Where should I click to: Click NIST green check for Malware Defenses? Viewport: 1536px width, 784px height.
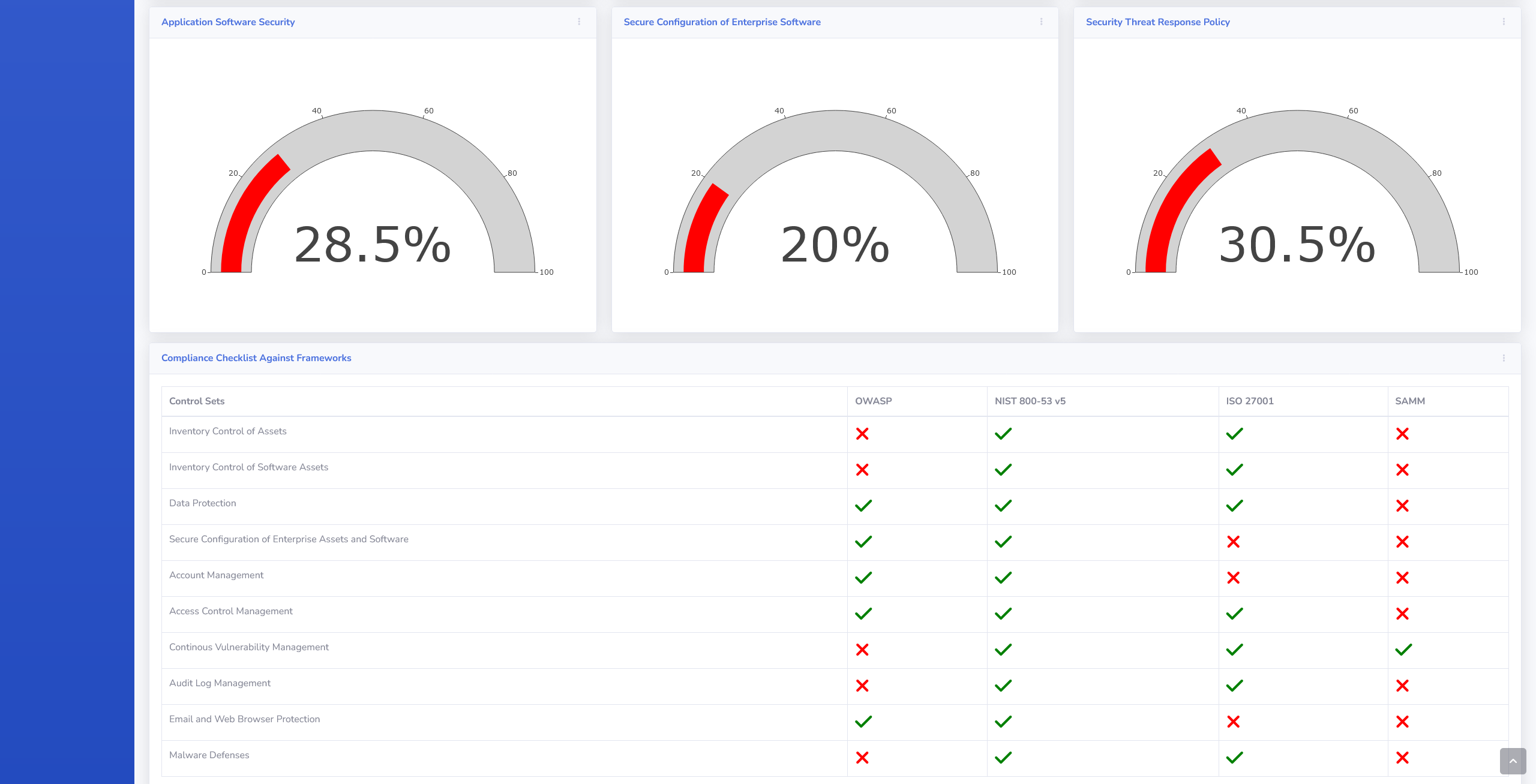[1003, 758]
